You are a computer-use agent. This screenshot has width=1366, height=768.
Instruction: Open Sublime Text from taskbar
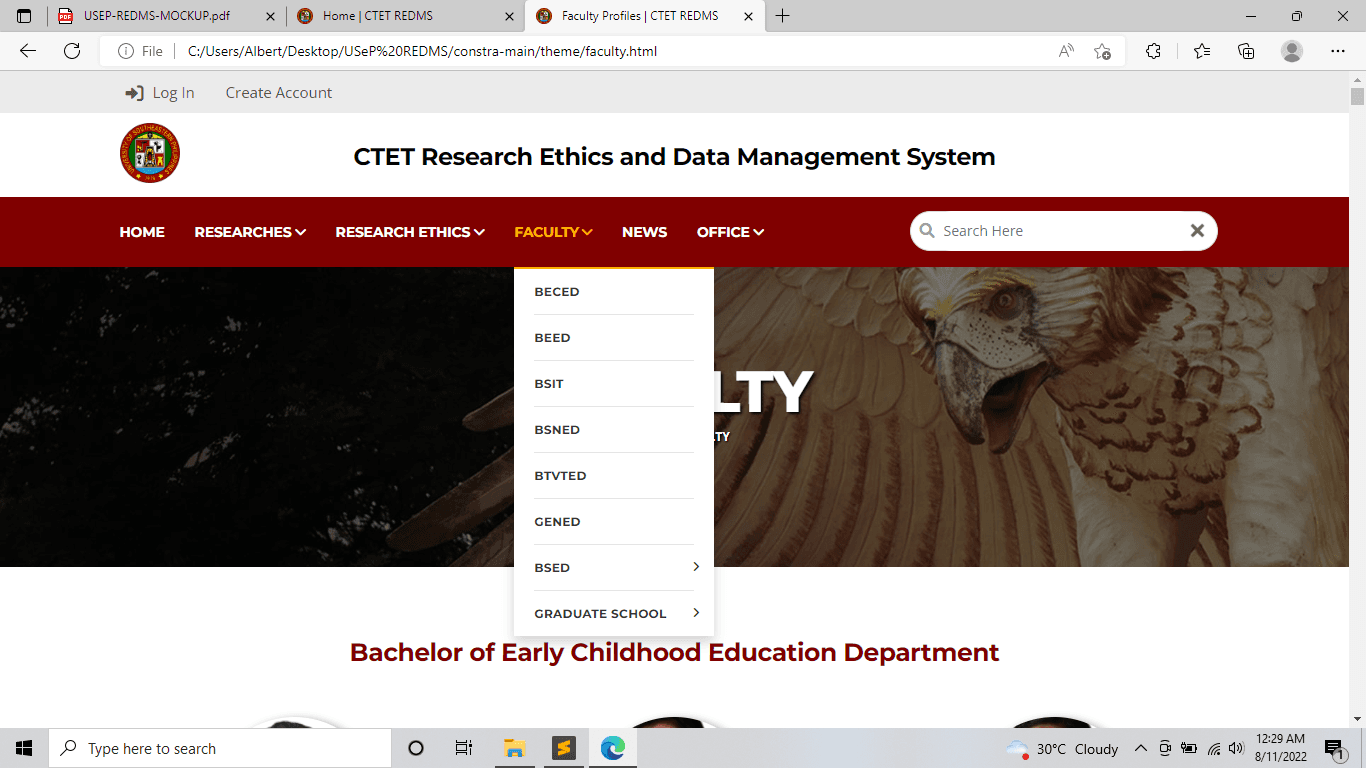pyautogui.click(x=564, y=748)
